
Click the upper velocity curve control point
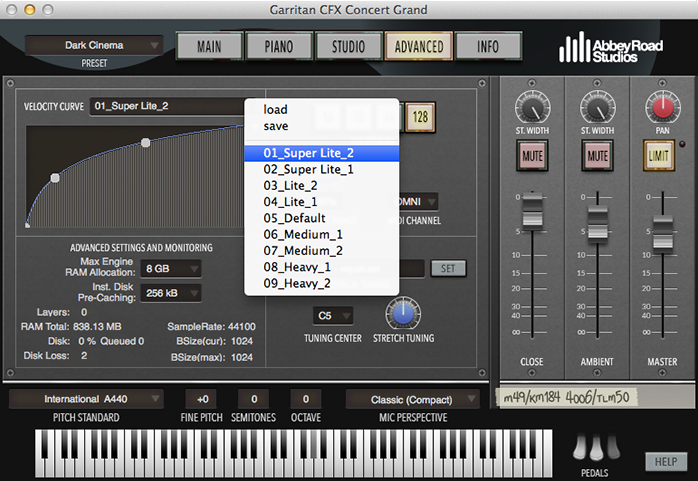click(x=146, y=142)
